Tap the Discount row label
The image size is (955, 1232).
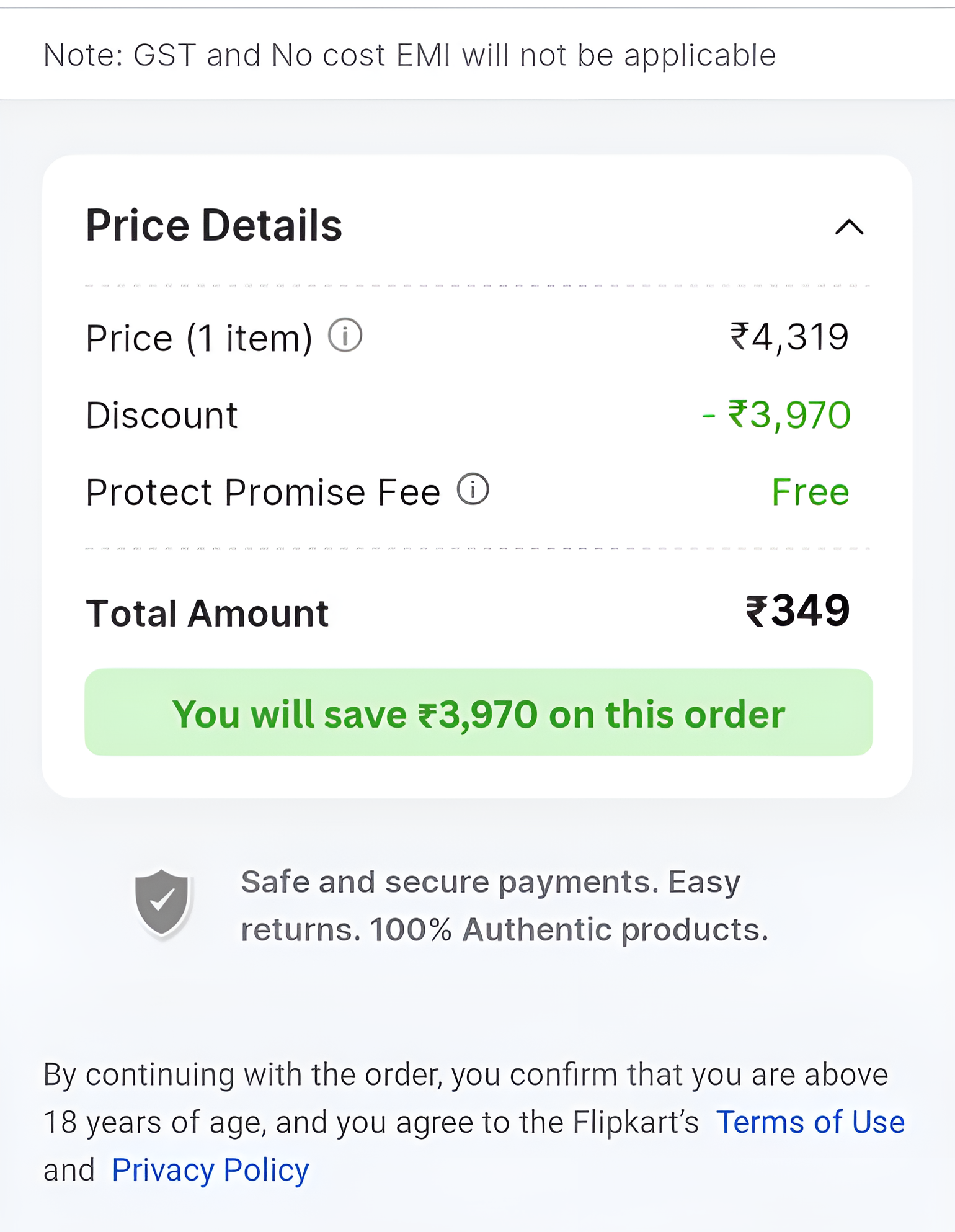[162, 415]
